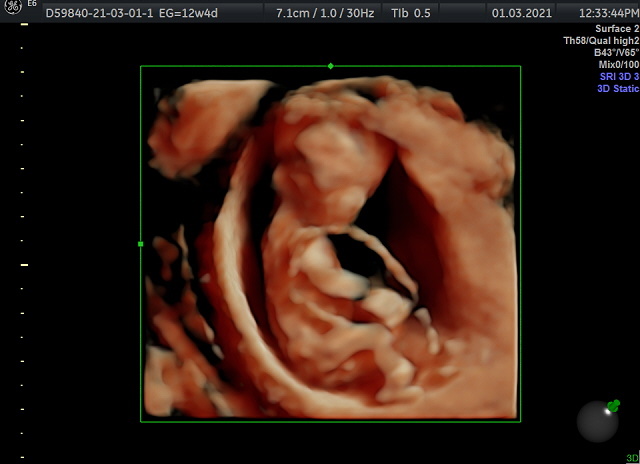Click the 12:33:44PM time display

607,13
